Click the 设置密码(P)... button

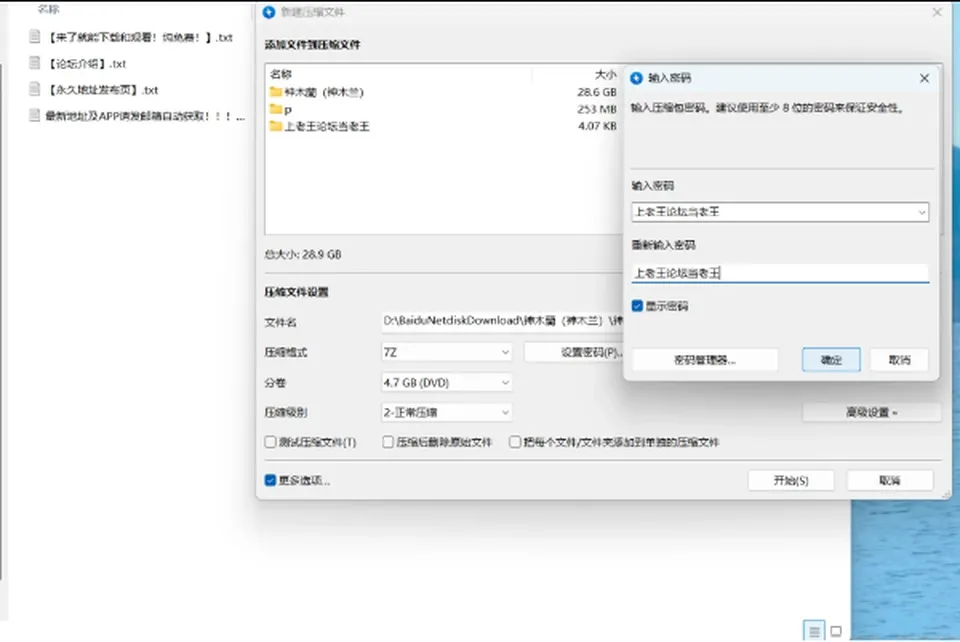[x=574, y=352]
